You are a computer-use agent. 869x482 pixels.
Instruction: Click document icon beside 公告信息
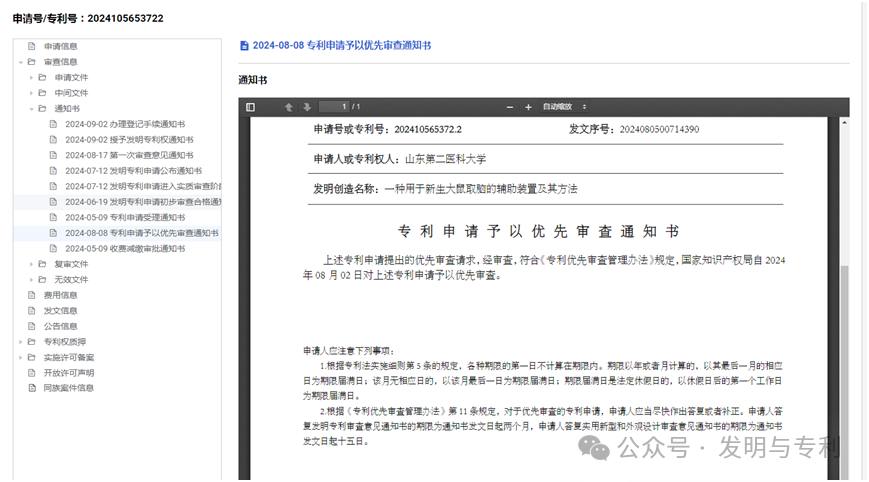[32, 326]
